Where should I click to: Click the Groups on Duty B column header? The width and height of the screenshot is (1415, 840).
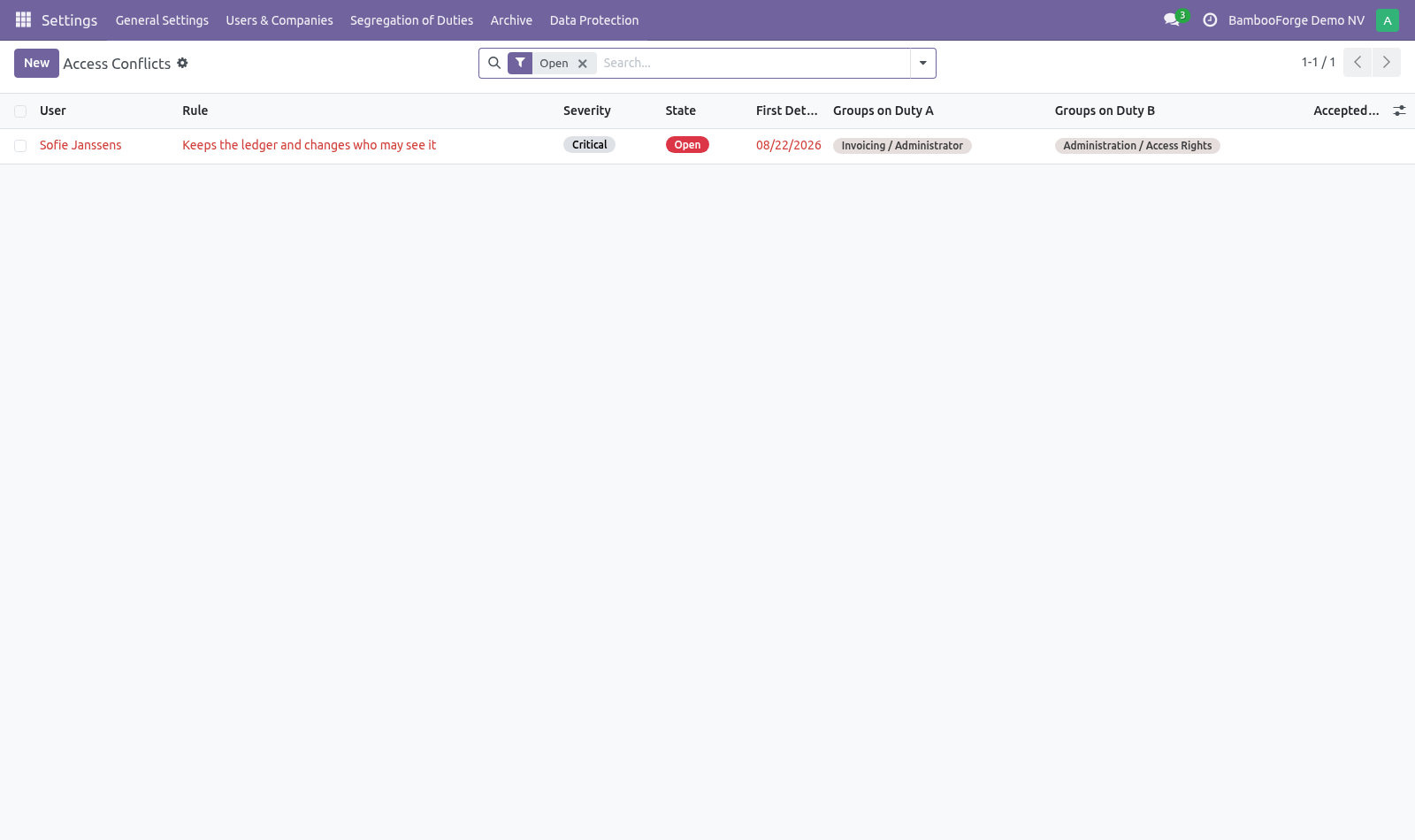tap(1105, 111)
